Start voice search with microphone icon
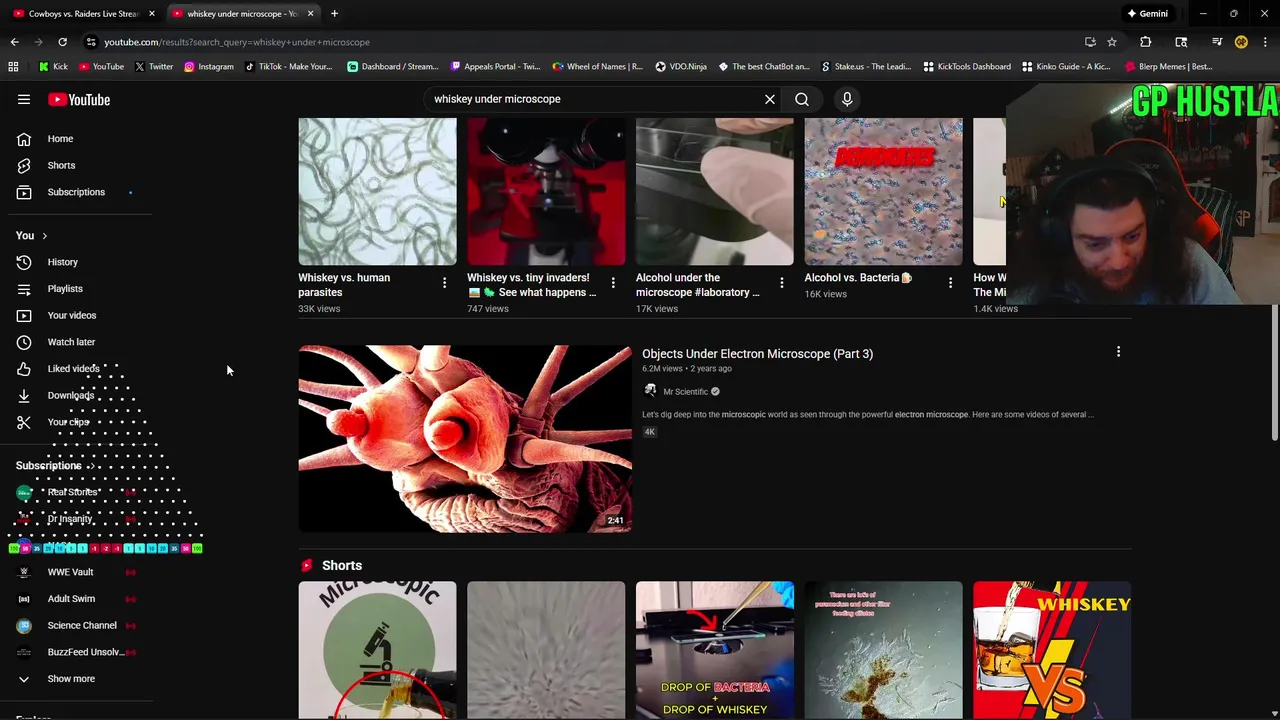 point(847,99)
